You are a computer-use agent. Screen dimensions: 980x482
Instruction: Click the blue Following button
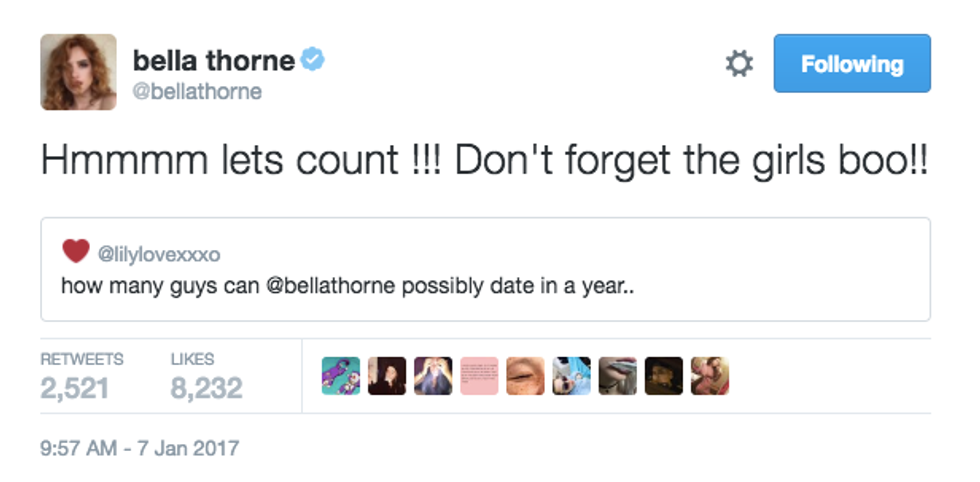pos(852,64)
